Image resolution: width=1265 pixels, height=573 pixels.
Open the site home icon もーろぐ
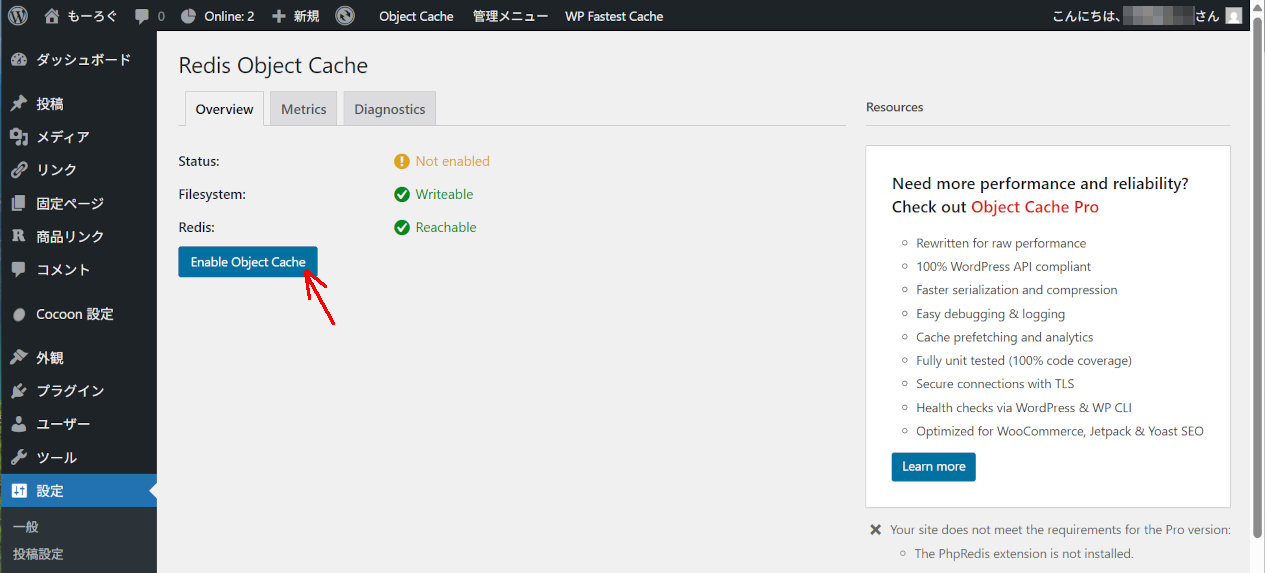coord(52,16)
